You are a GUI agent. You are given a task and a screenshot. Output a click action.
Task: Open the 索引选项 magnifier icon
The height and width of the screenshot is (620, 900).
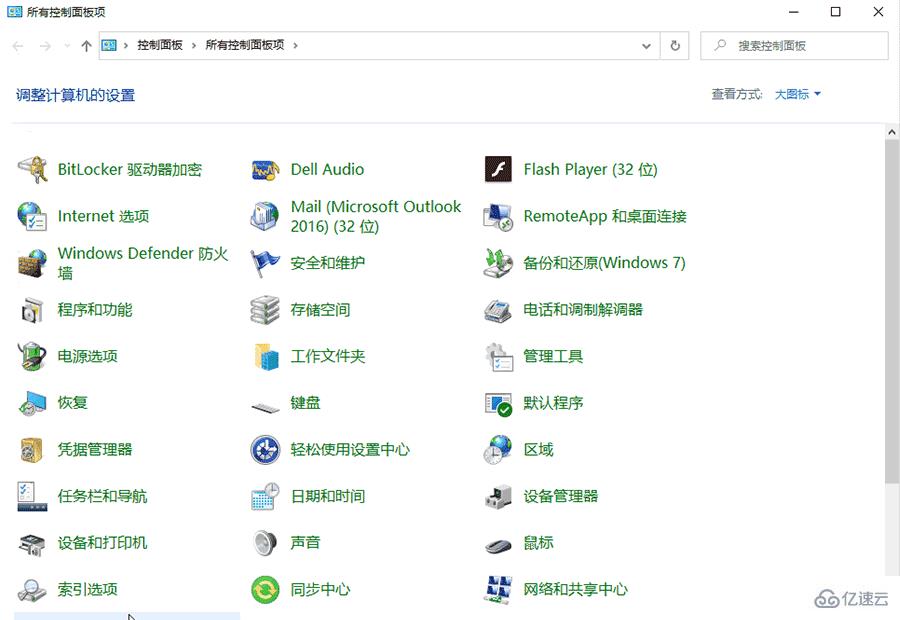(32, 590)
